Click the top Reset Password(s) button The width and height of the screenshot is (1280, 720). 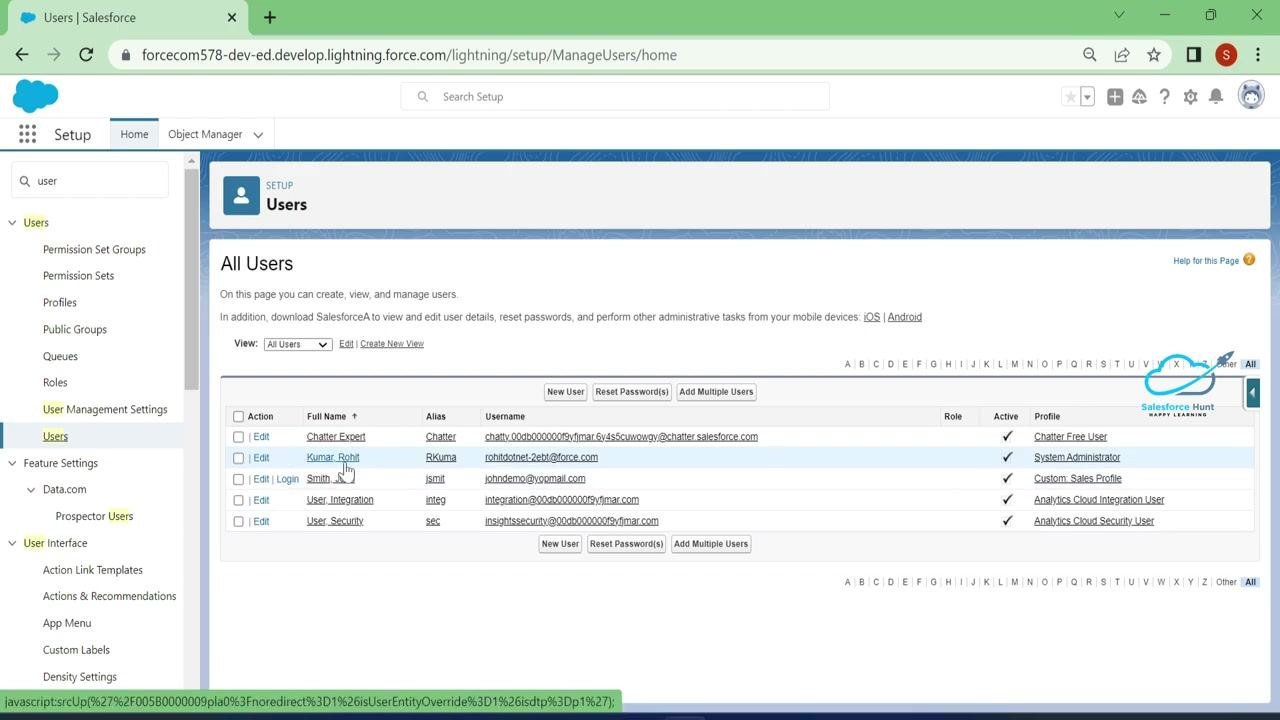click(632, 392)
